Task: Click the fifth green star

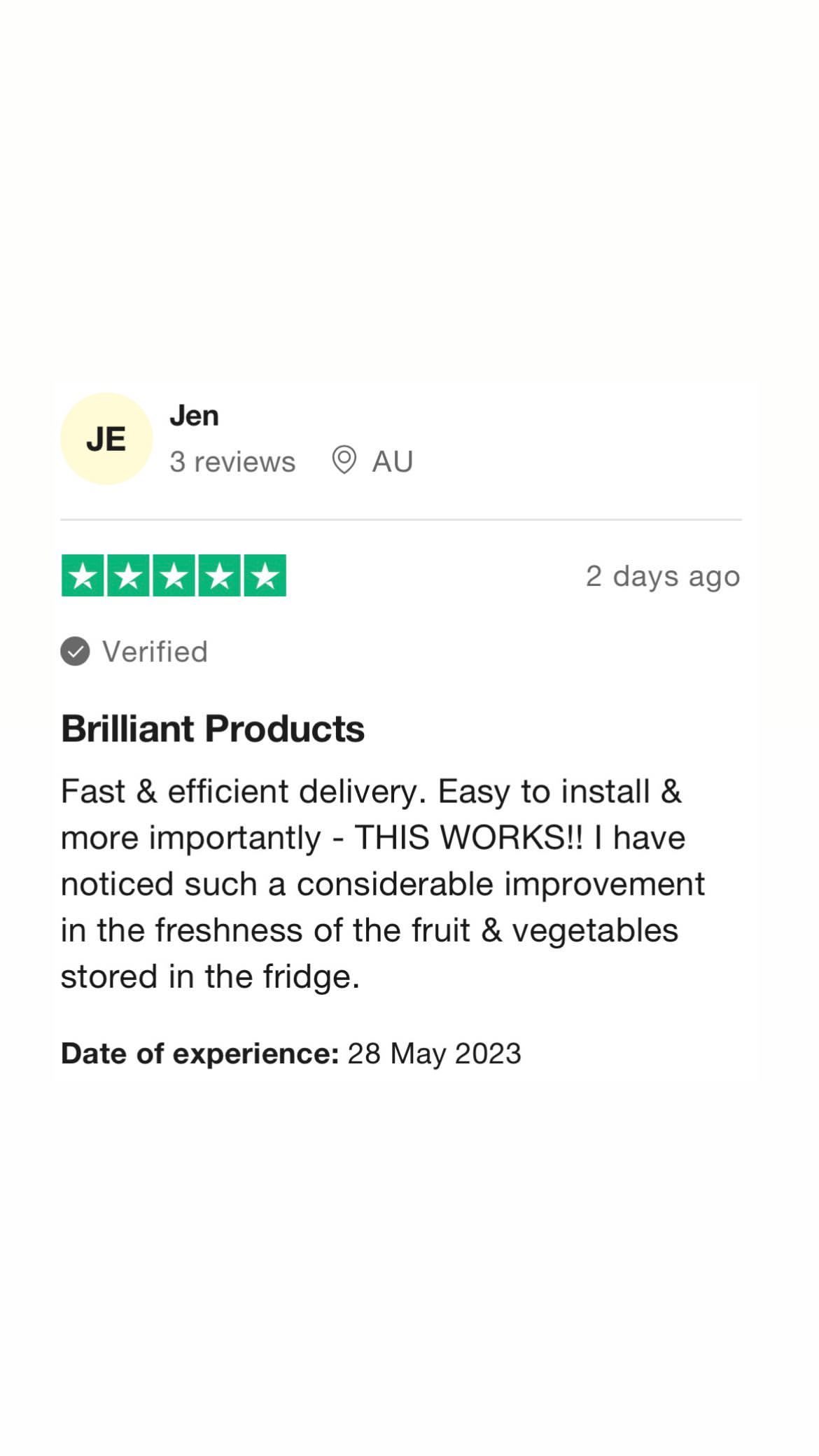Action: tap(265, 575)
